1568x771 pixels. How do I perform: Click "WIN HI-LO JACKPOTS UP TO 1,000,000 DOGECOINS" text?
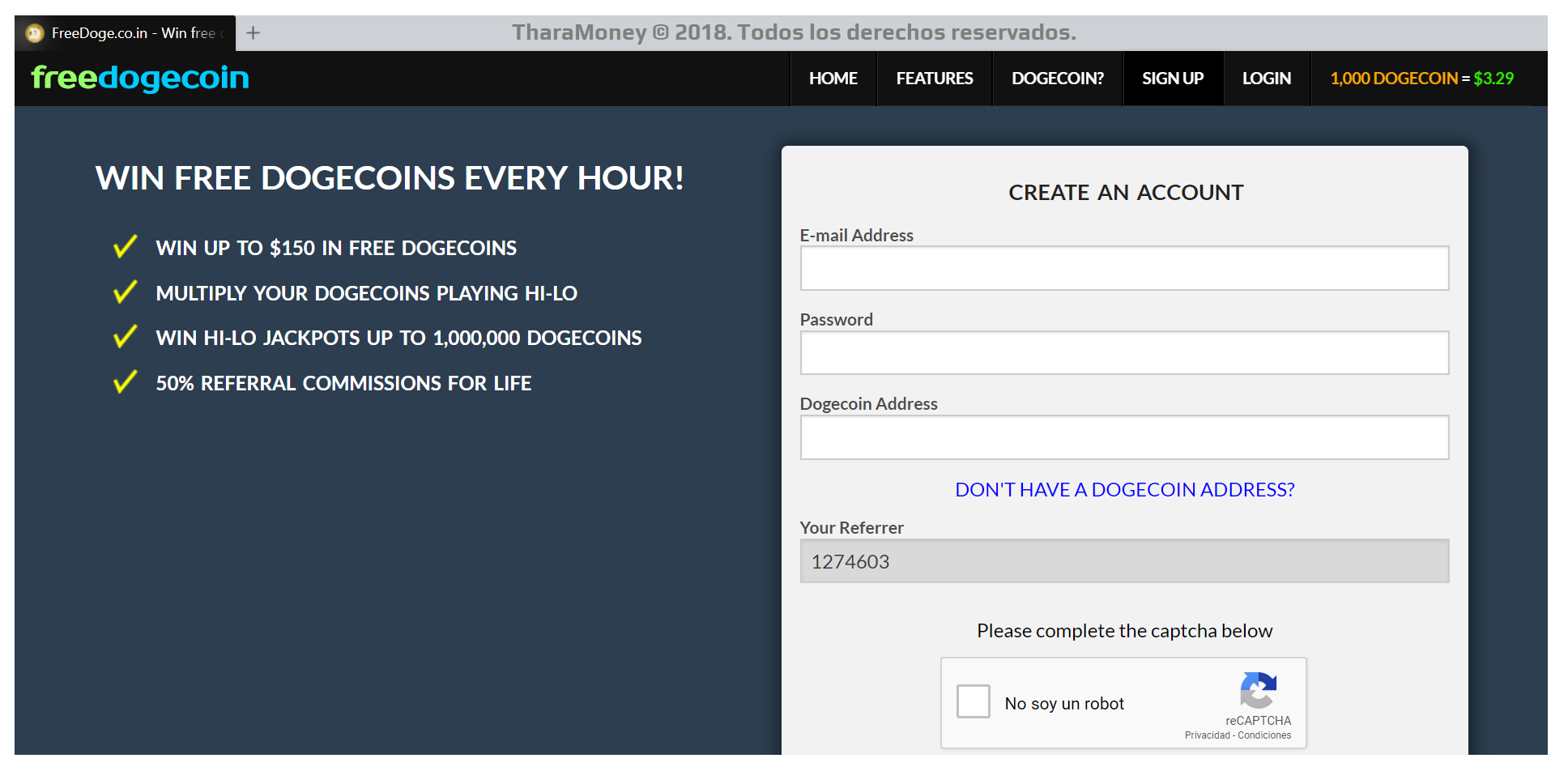pyautogui.click(x=398, y=338)
